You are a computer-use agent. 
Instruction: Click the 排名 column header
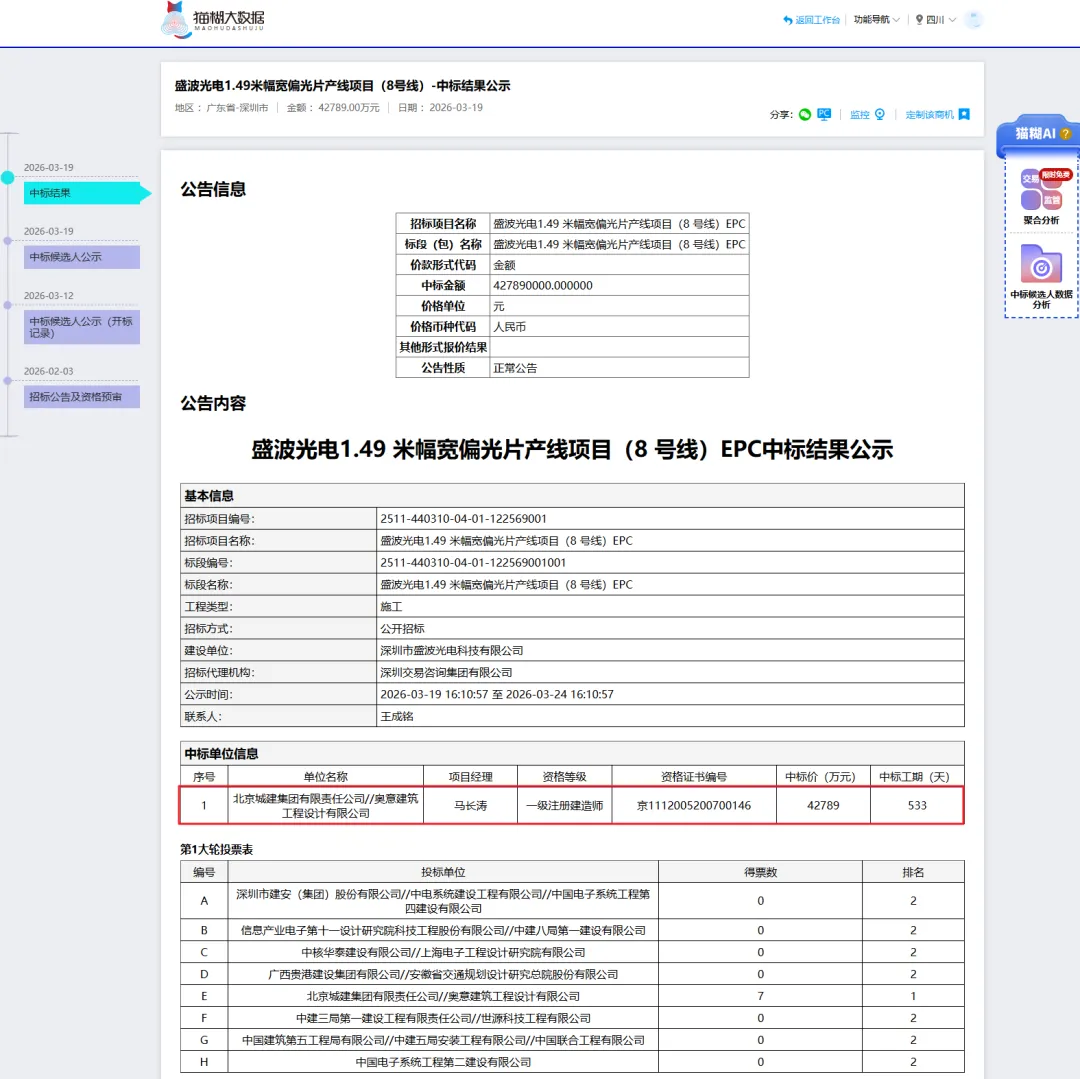[913, 872]
